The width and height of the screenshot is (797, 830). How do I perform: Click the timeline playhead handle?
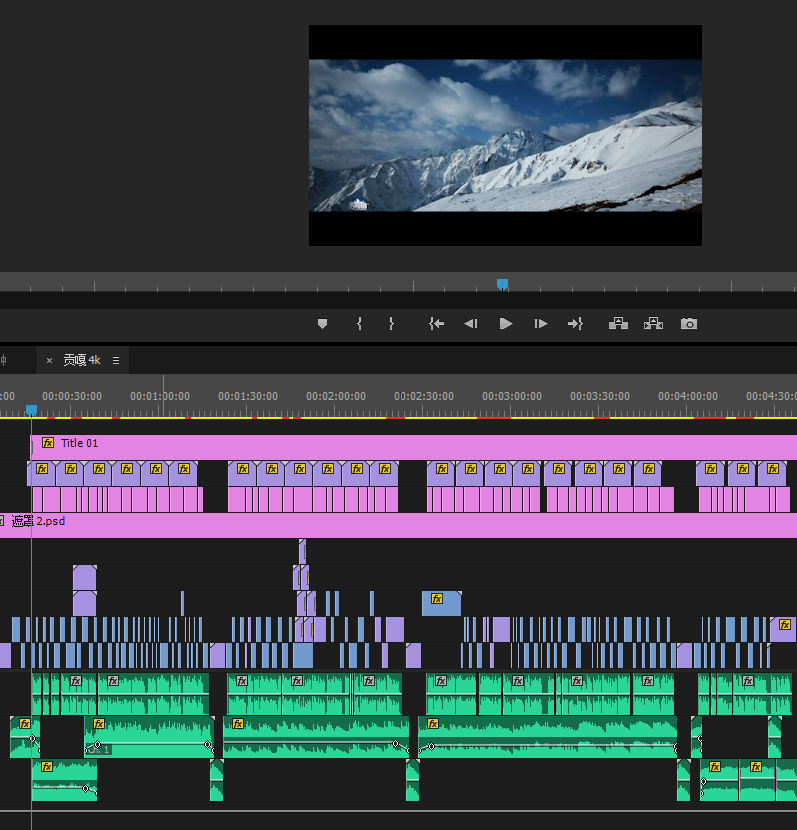31,410
